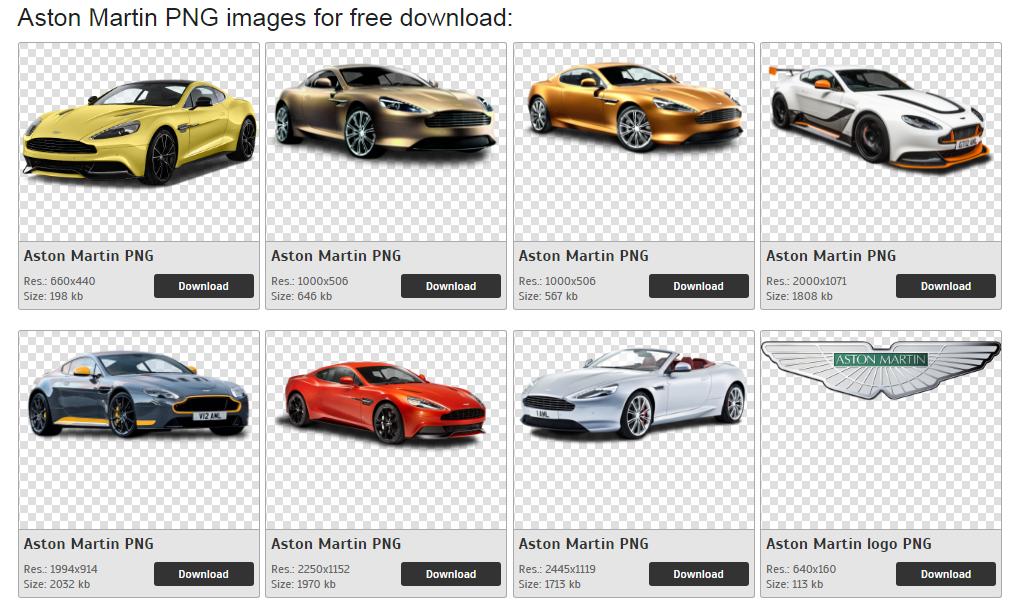Open the yellow Aston Martin thumbnail

(x=139, y=143)
